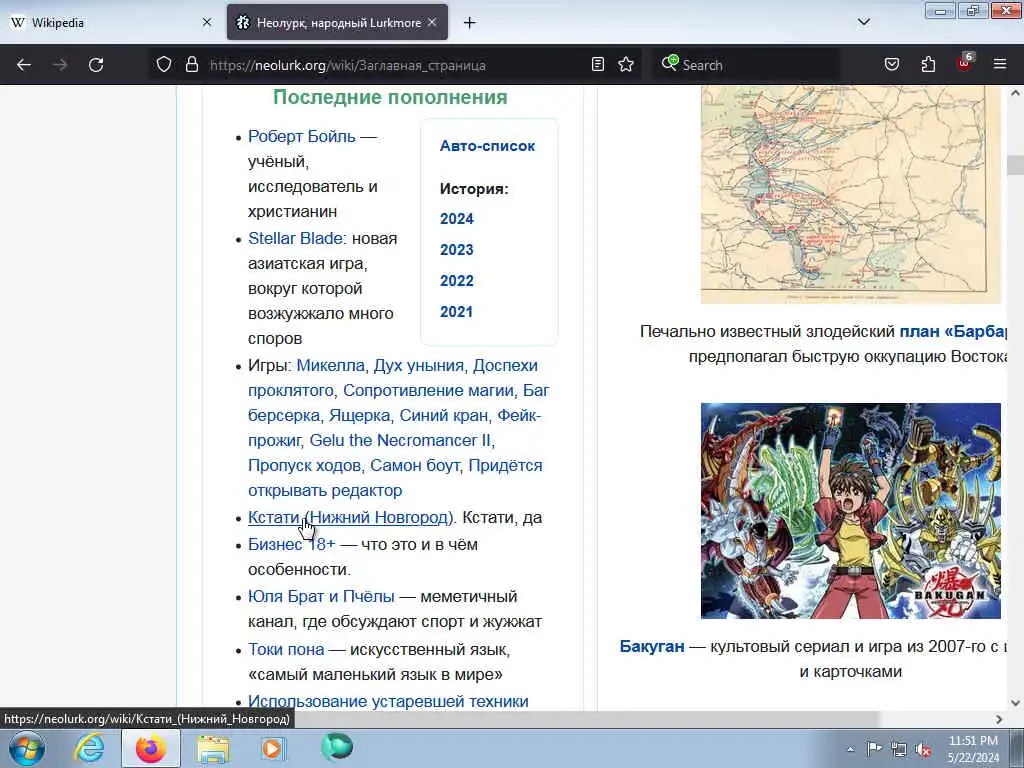Viewport: 1024px width, 768px height.
Task: Click the muted volume tray icon
Action: tap(923, 749)
